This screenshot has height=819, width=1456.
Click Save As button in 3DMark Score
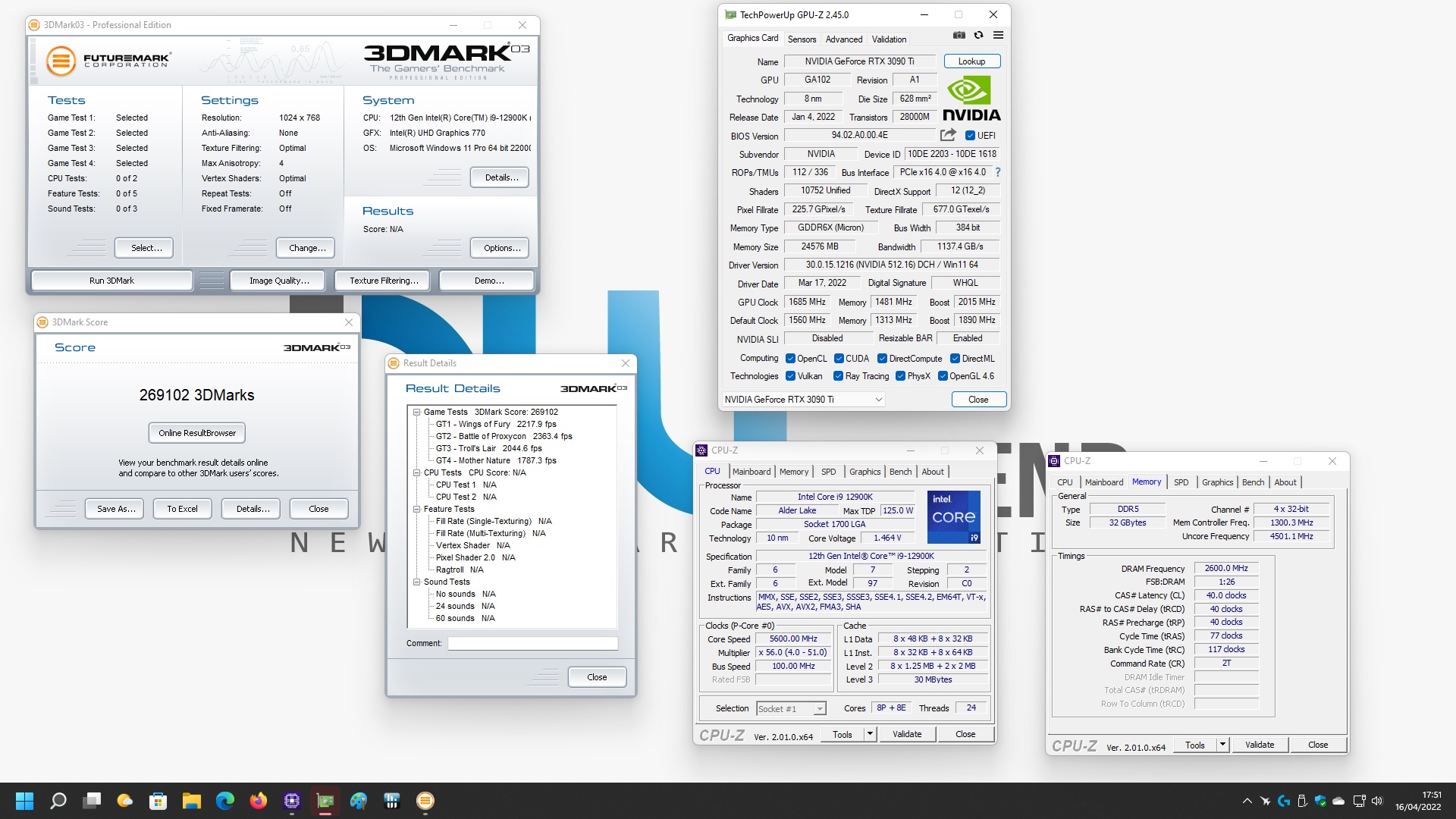116,509
